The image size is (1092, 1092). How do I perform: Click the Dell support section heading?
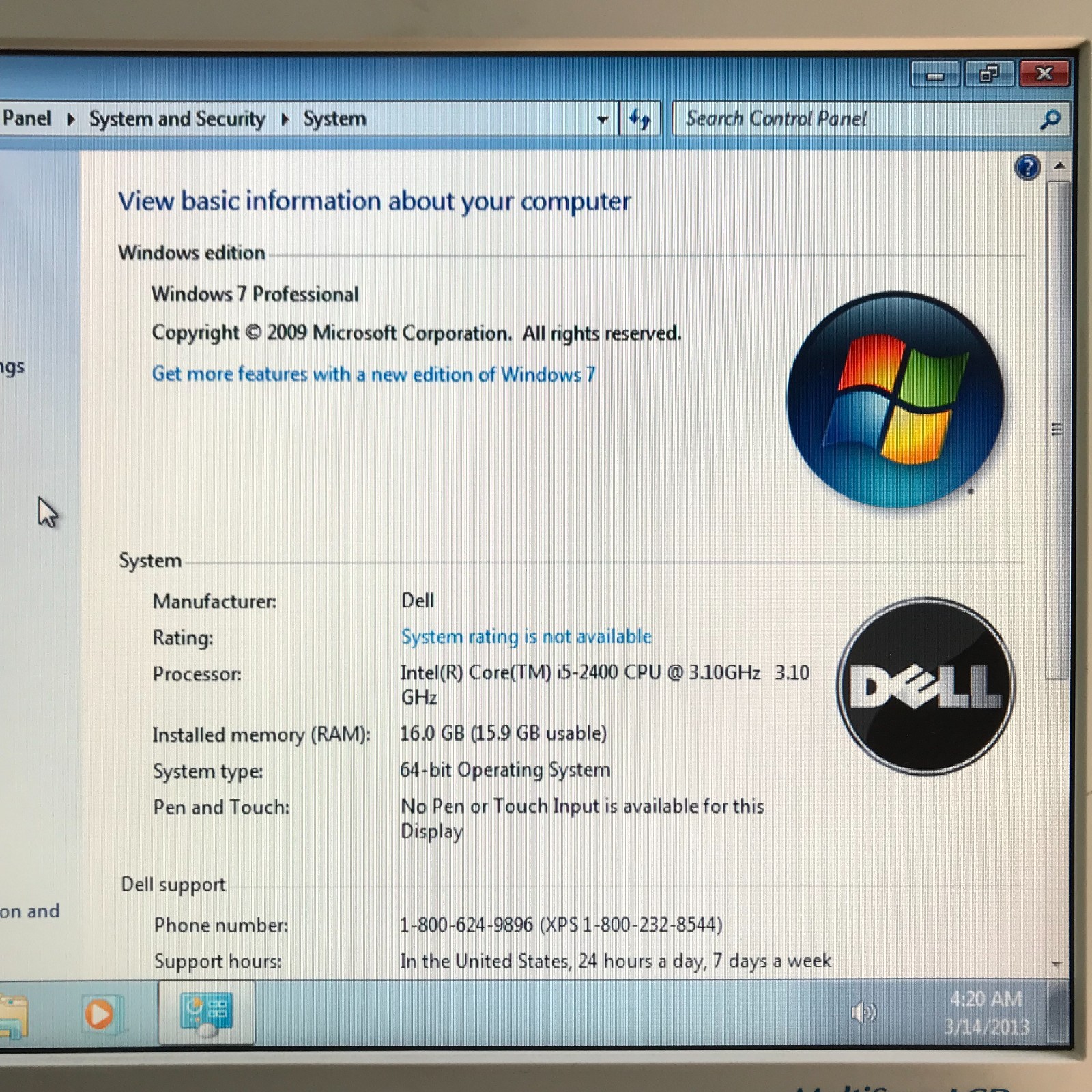tap(173, 885)
